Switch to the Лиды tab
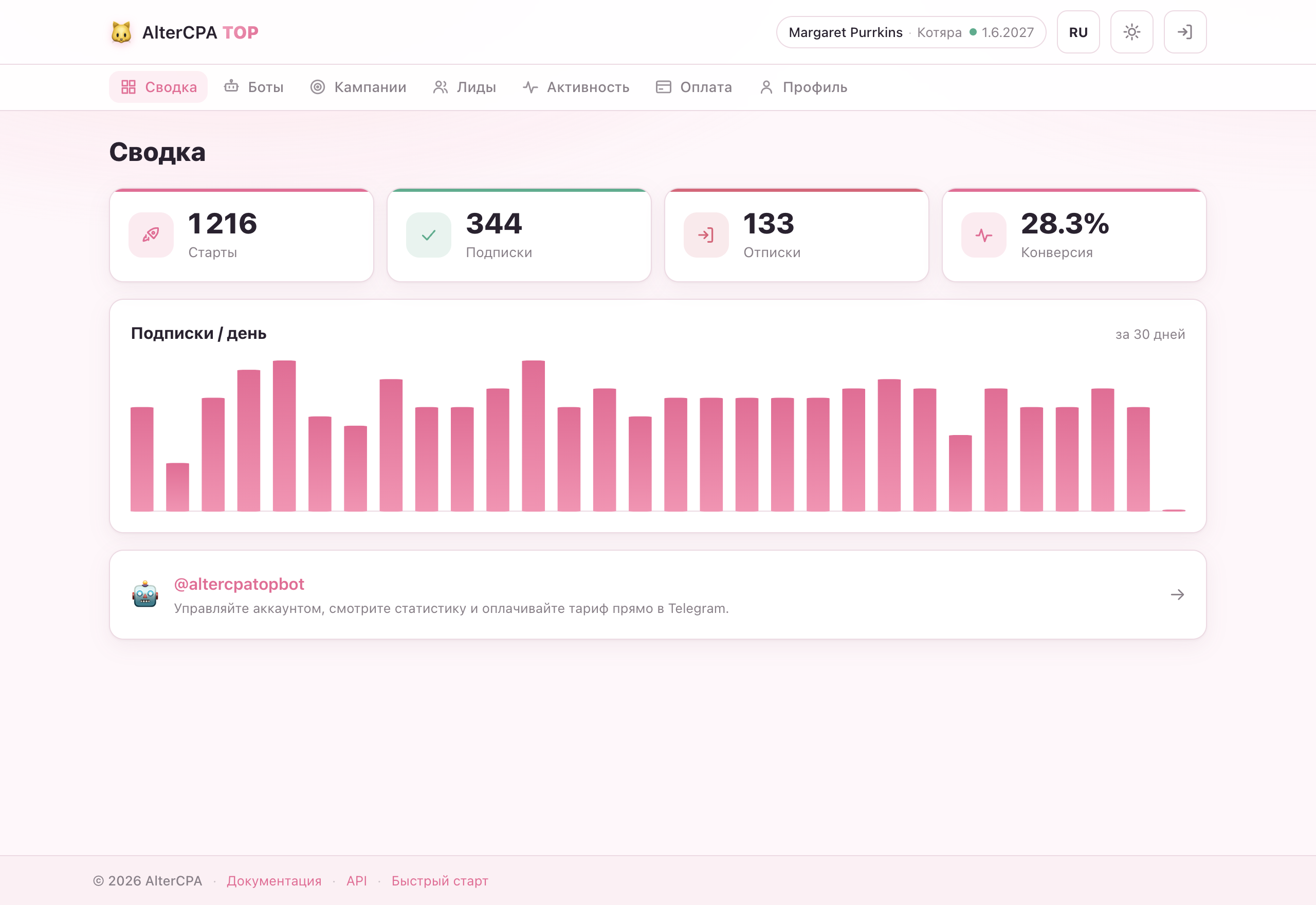1316x905 pixels. pos(464,87)
